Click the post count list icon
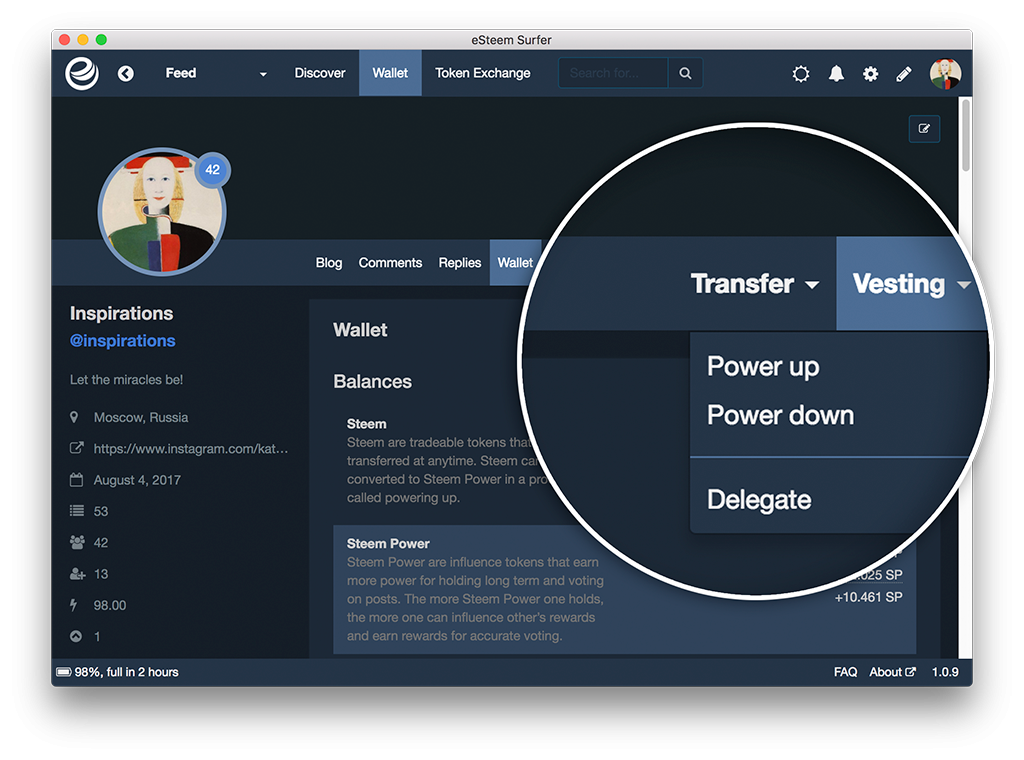1024x760 pixels. 76,511
